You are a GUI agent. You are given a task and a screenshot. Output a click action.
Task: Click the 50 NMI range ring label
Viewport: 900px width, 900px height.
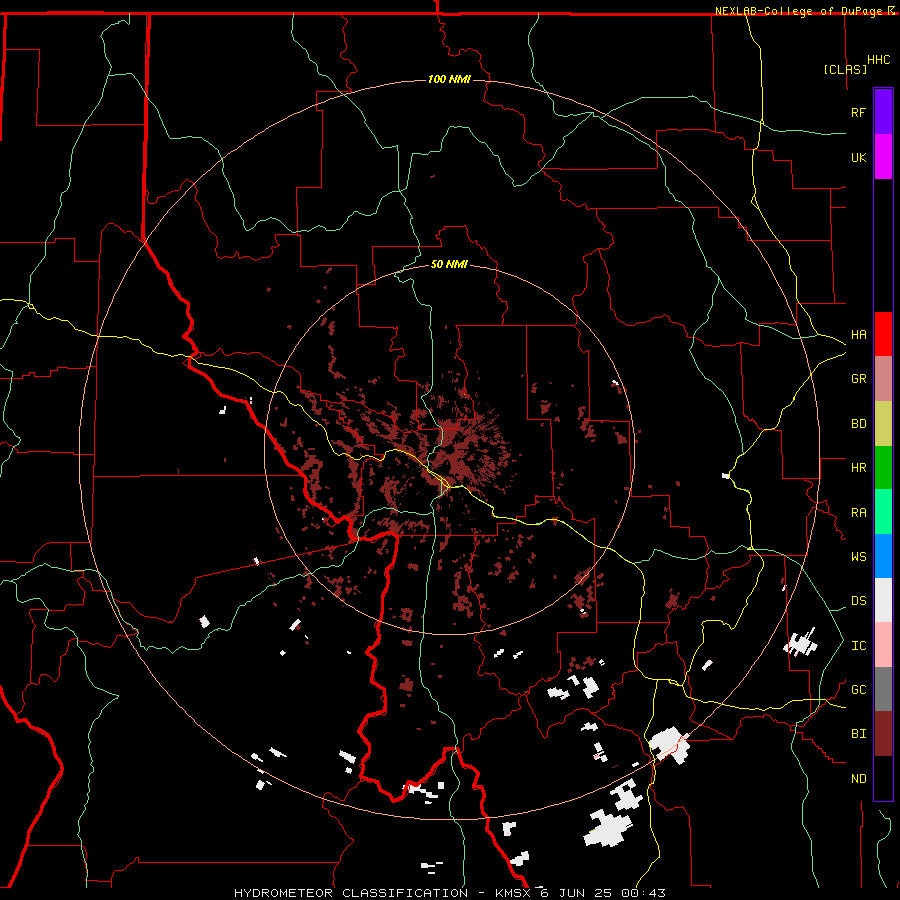tap(449, 264)
